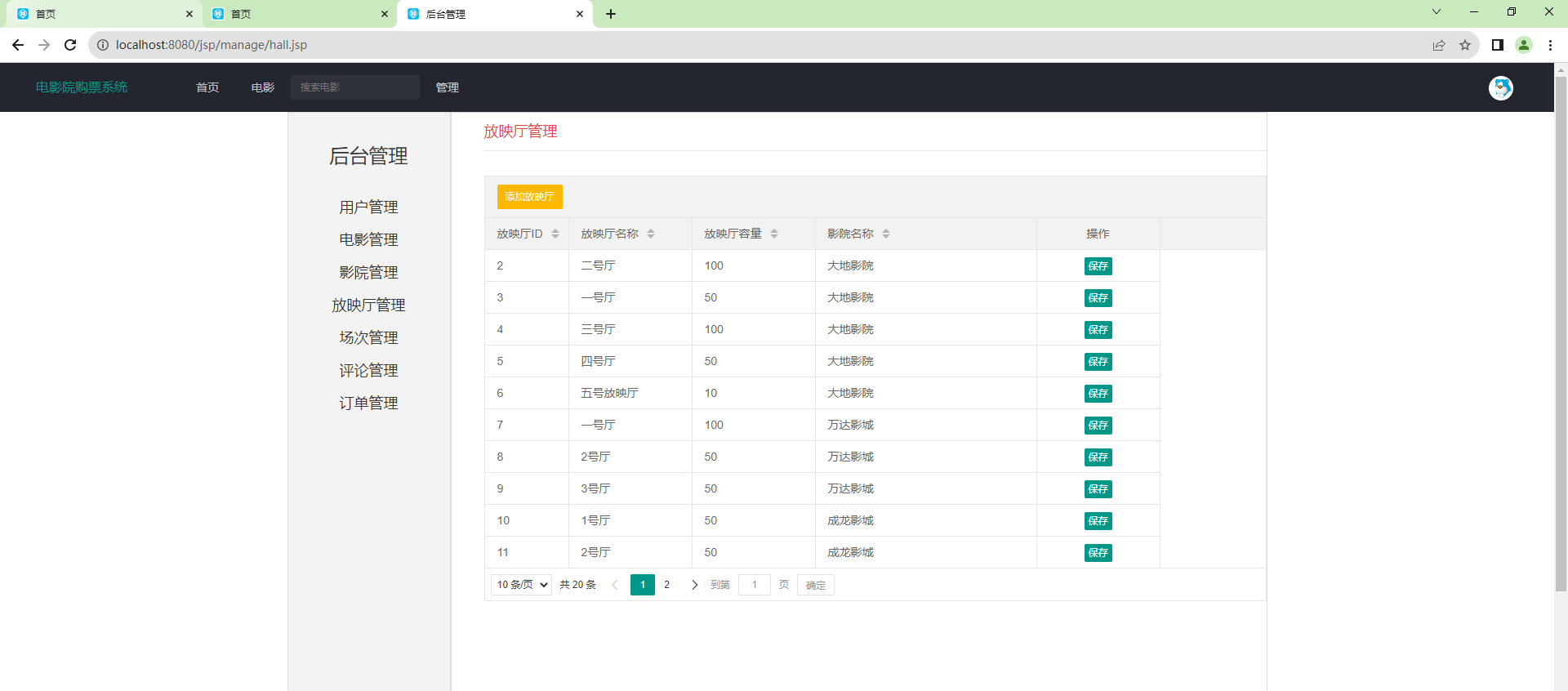Click the 添加放映厅 button
Viewport: 1568px width, 691px height.
click(530, 197)
